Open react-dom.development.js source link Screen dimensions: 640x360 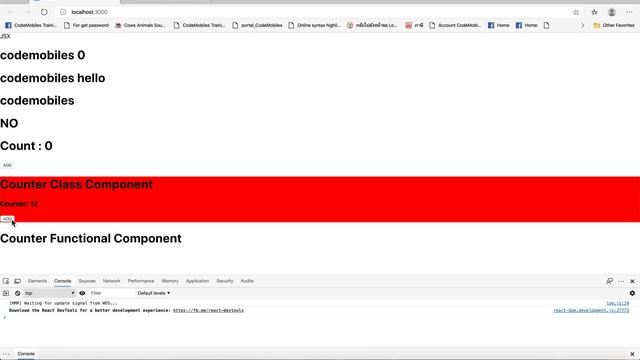click(x=591, y=311)
